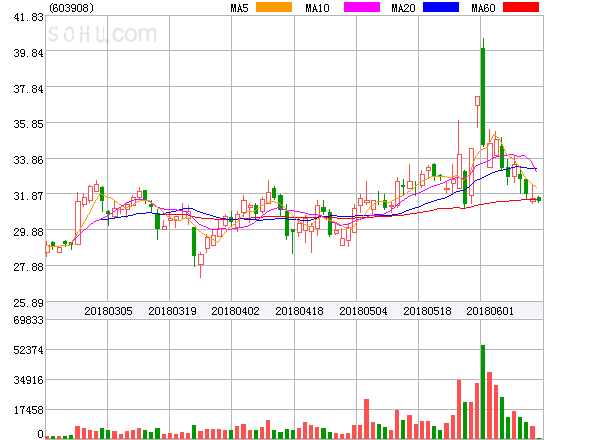
Task: Click the MA10 legend label
Action: pyautogui.click(x=317, y=8)
